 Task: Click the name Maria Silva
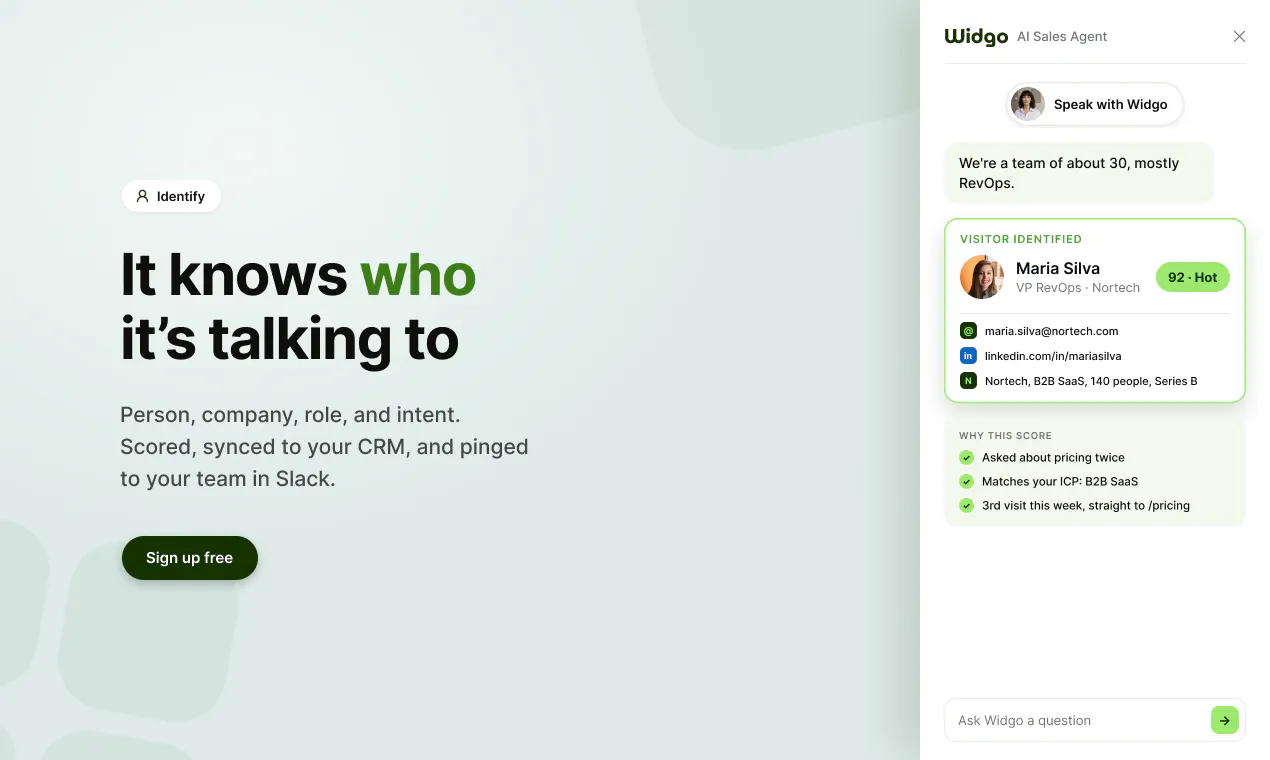coord(1058,268)
